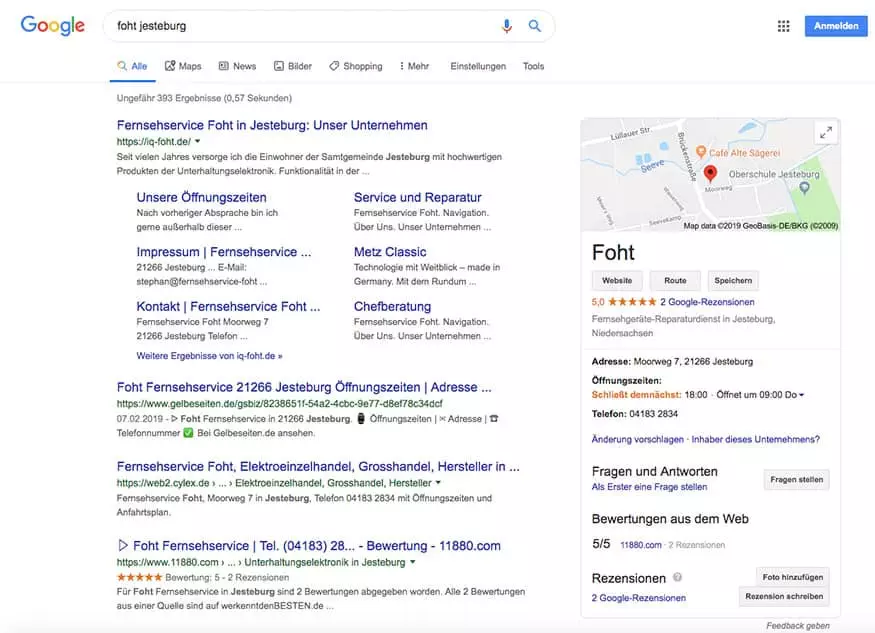
Task: Click Feedback geben link
Action: coord(797,626)
